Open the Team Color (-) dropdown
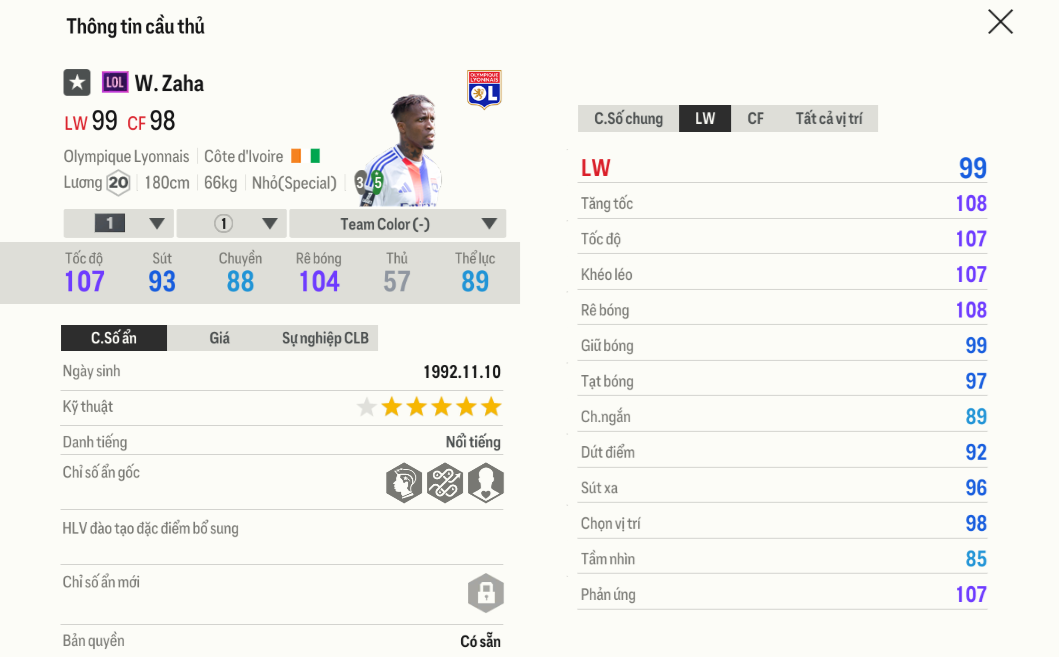Screen dimensions: 1059x657 (x=397, y=223)
